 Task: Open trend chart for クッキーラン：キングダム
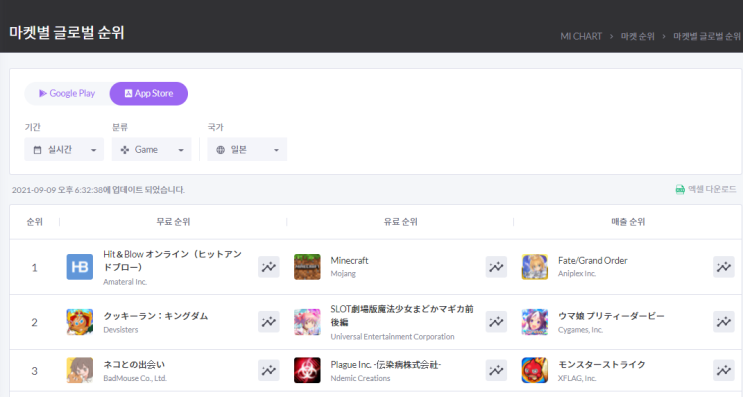point(269,322)
